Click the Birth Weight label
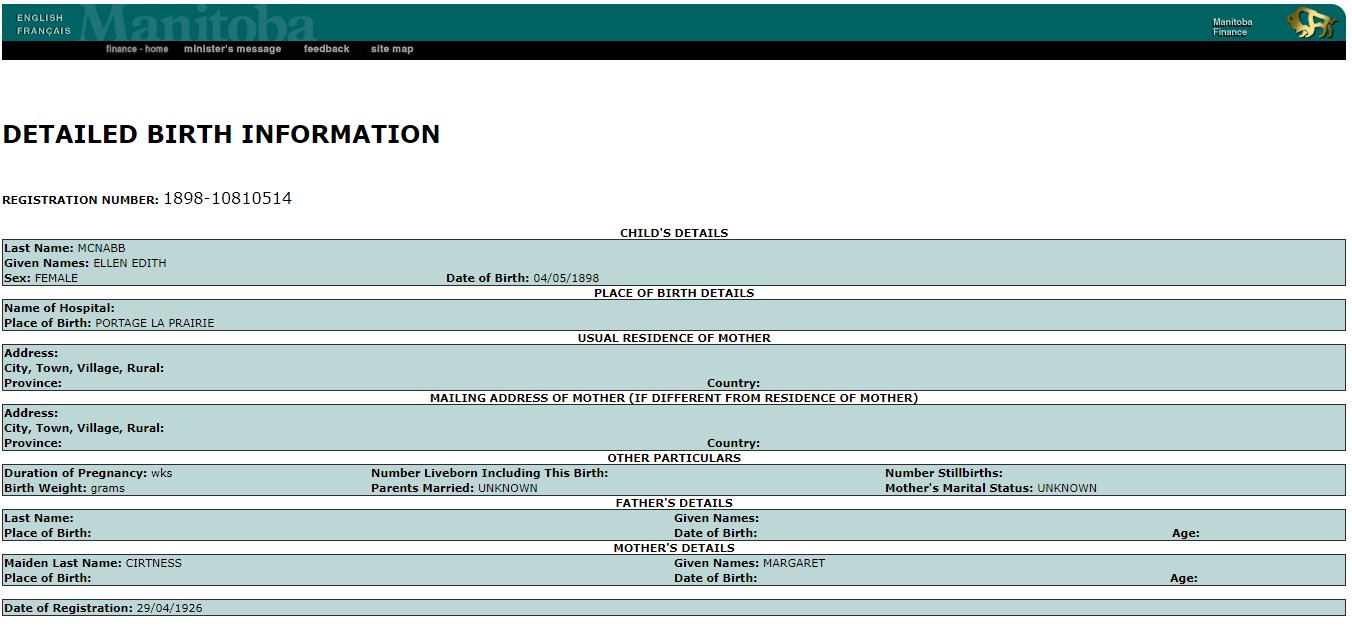1352x632 pixels. point(46,488)
